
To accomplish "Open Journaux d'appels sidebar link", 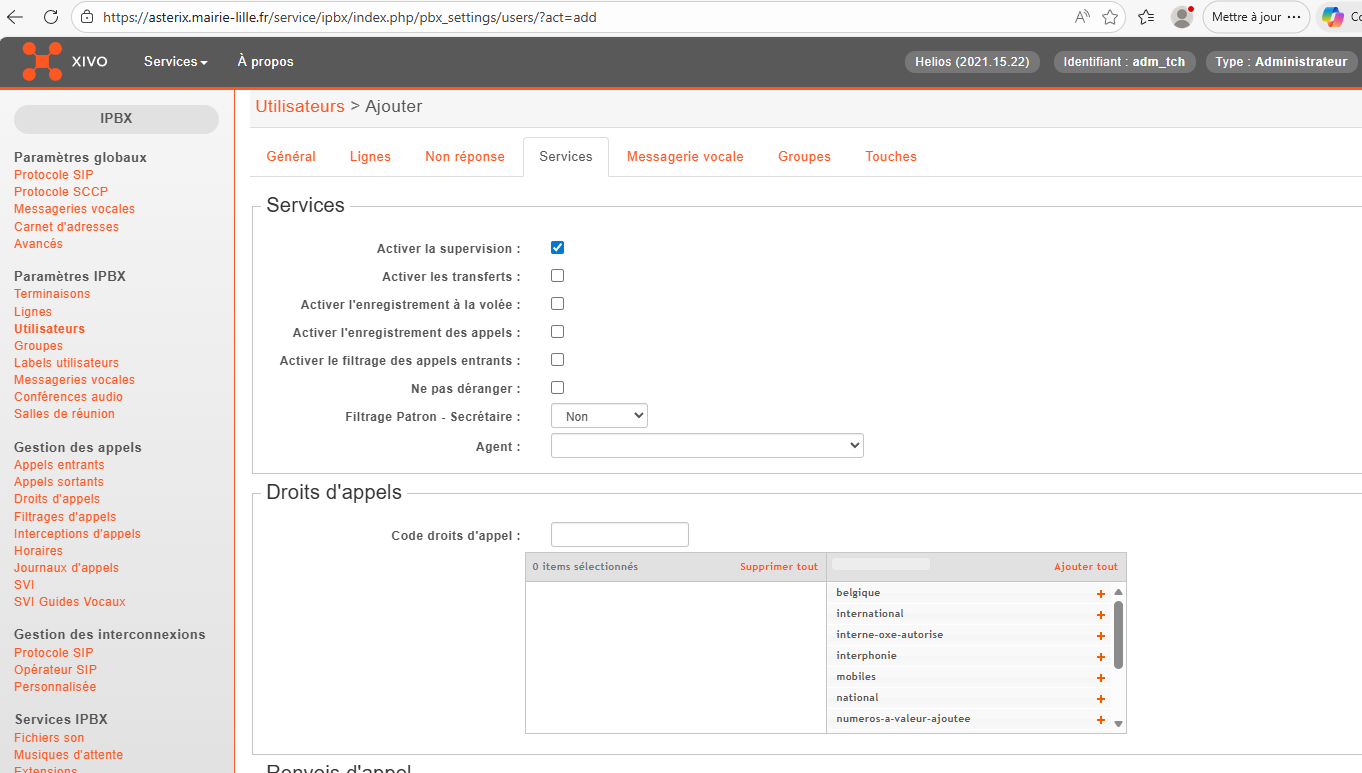I will tap(66, 568).
